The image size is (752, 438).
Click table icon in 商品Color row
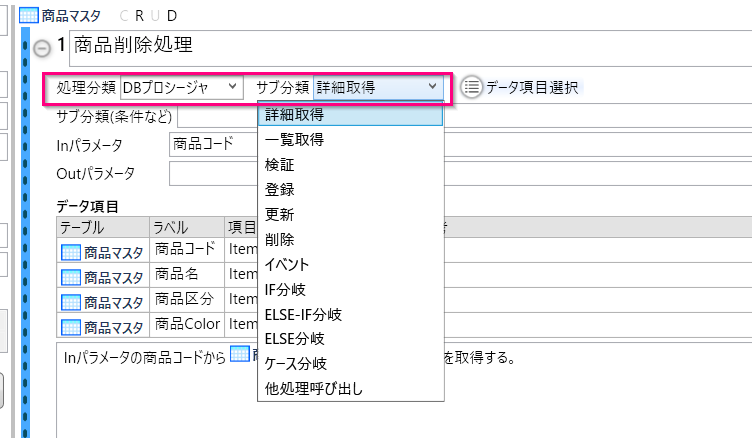click(71, 327)
